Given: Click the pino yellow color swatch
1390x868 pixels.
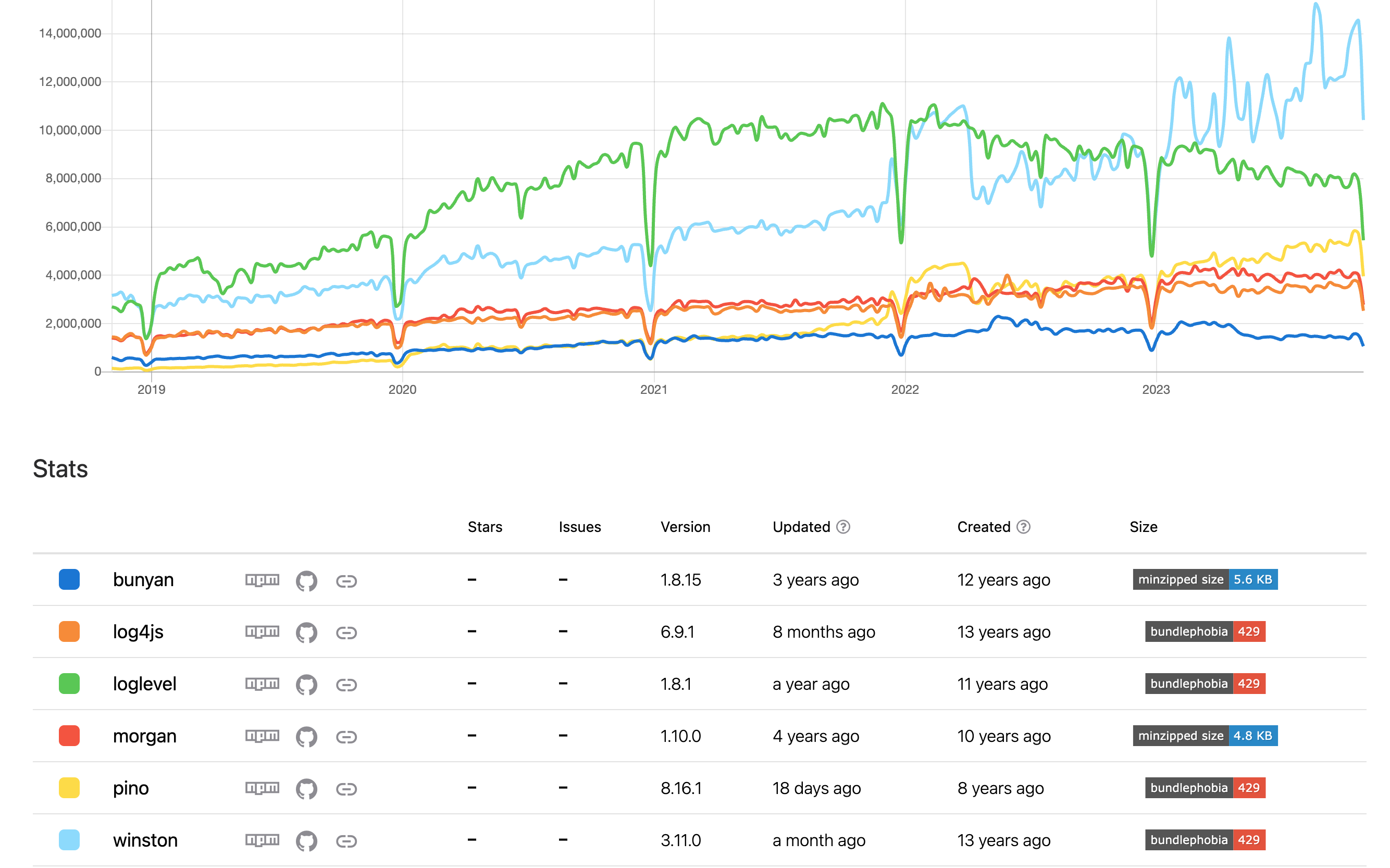Looking at the screenshot, I should (x=69, y=788).
